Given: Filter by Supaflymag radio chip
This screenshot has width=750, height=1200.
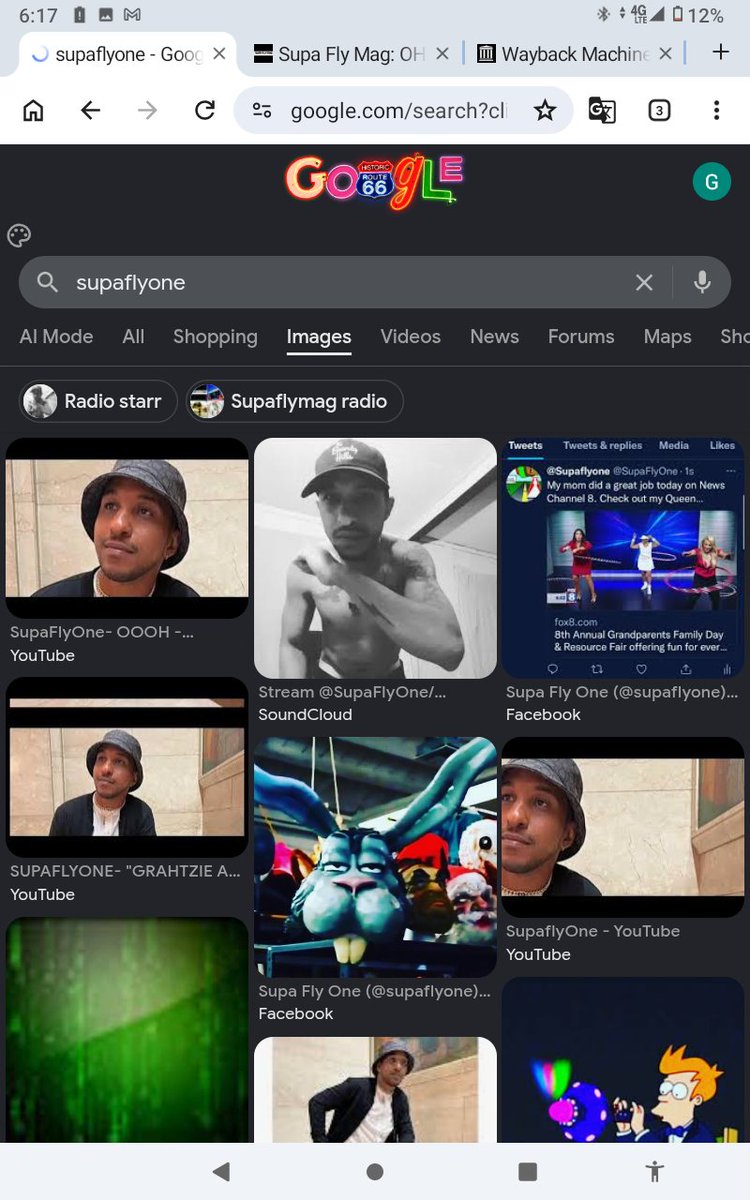Looking at the screenshot, I should coord(294,401).
